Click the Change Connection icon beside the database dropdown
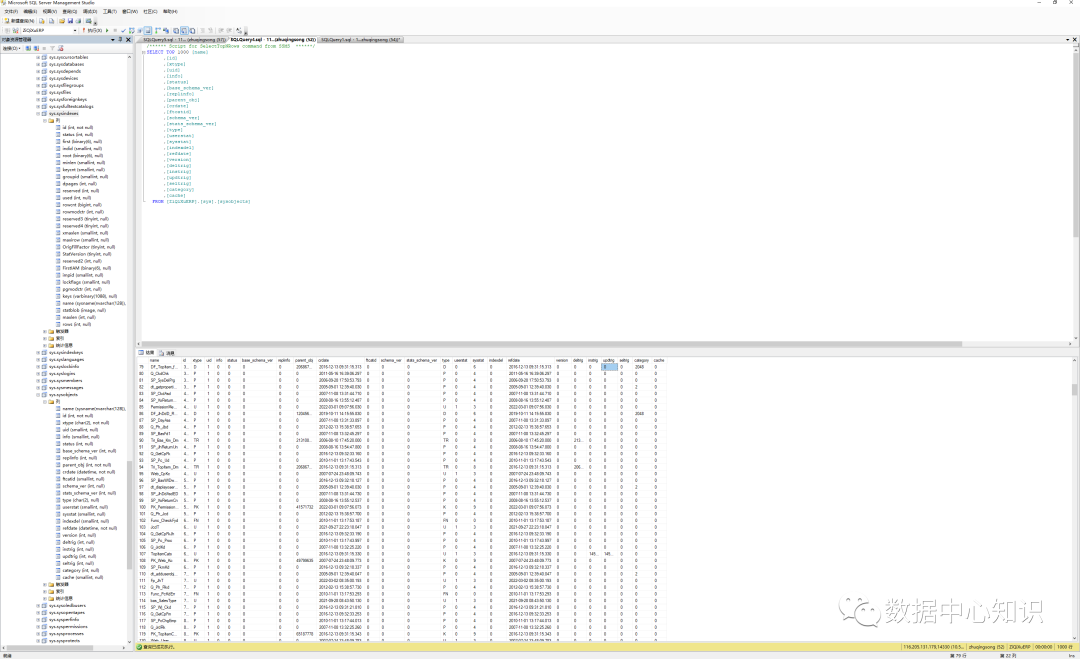Screen dimensions: 1080x659 click(15, 30)
